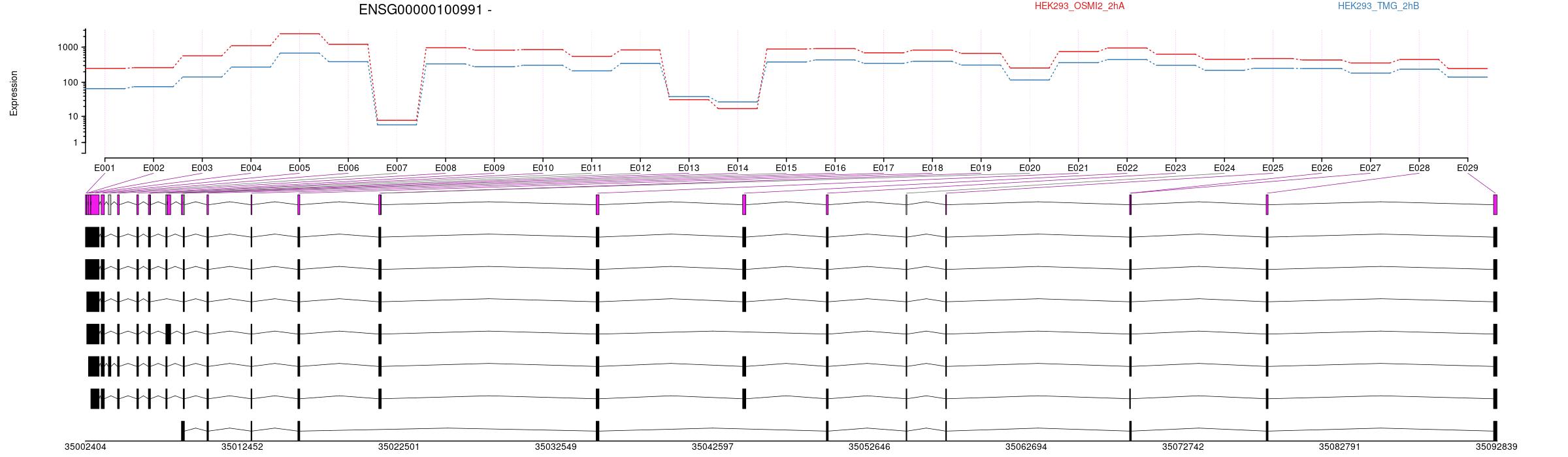
Task: Select exon label E017
Action: pyautogui.click(x=883, y=168)
